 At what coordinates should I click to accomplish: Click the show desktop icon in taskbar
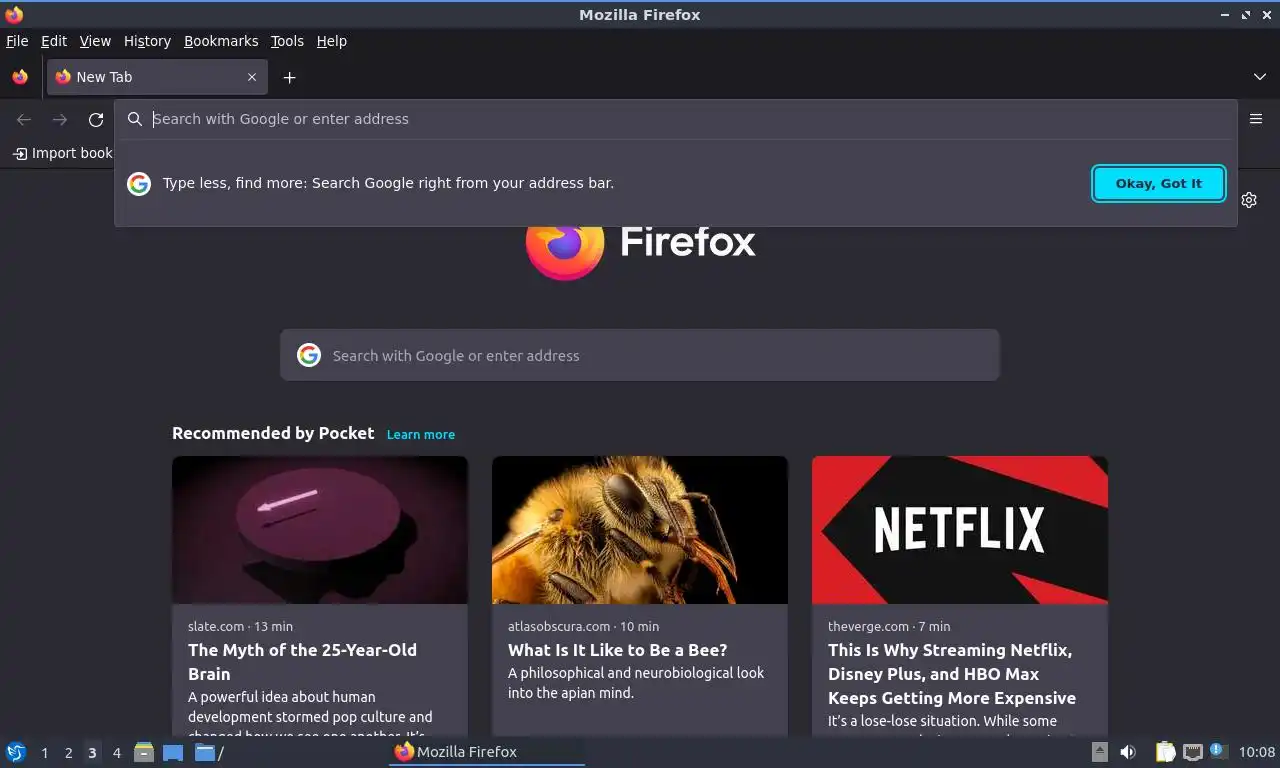point(173,753)
